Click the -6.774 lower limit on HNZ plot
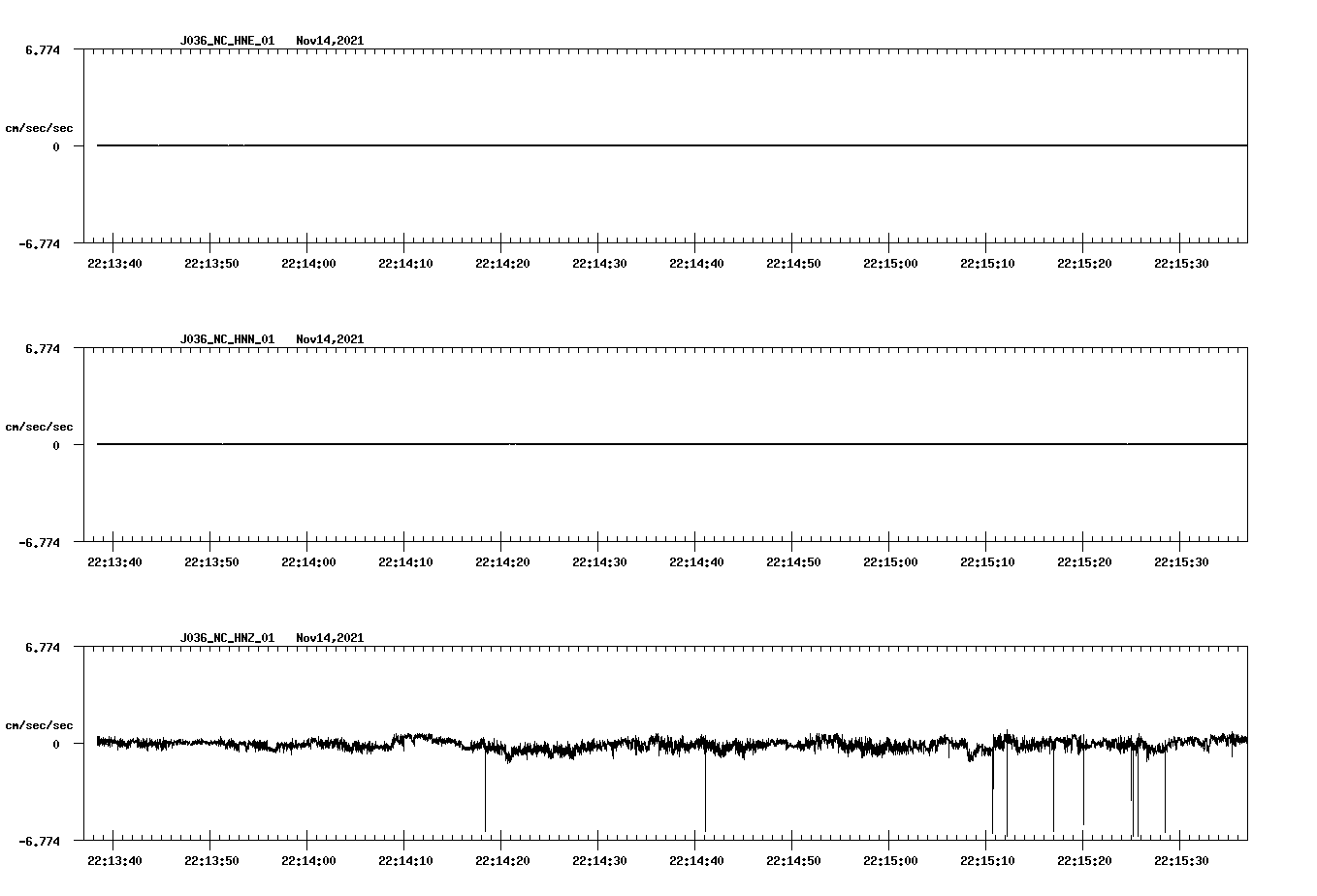 coord(39,842)
